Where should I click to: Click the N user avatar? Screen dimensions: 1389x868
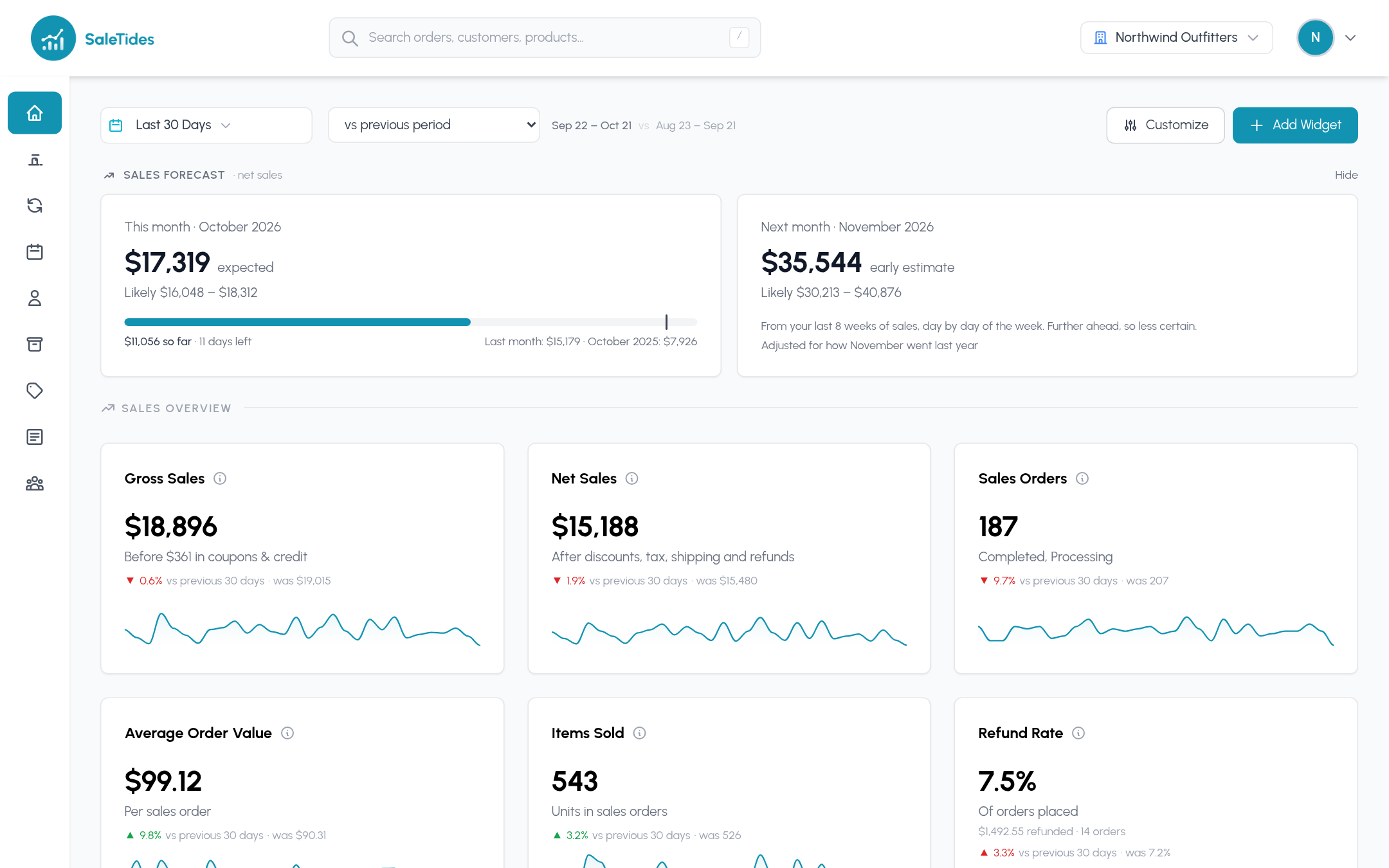pyautogui.click(x=1315, y=38)
